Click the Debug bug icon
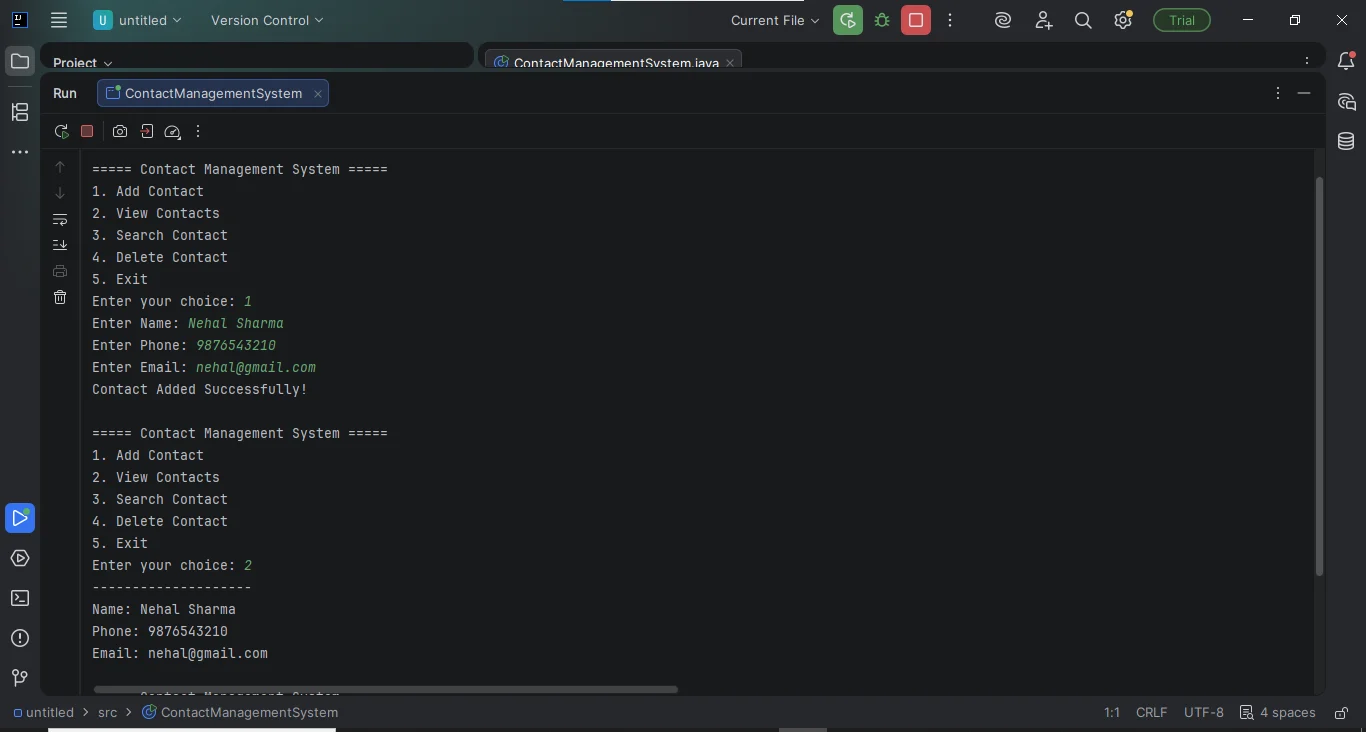 (x=882, y=20)
